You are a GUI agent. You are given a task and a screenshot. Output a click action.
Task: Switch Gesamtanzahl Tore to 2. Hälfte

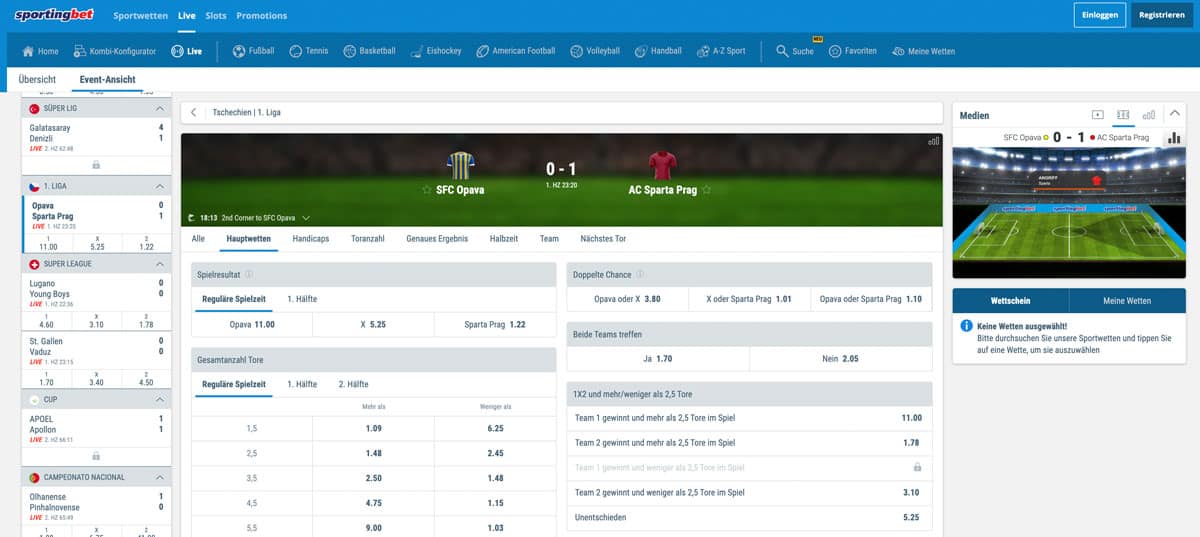353,384
